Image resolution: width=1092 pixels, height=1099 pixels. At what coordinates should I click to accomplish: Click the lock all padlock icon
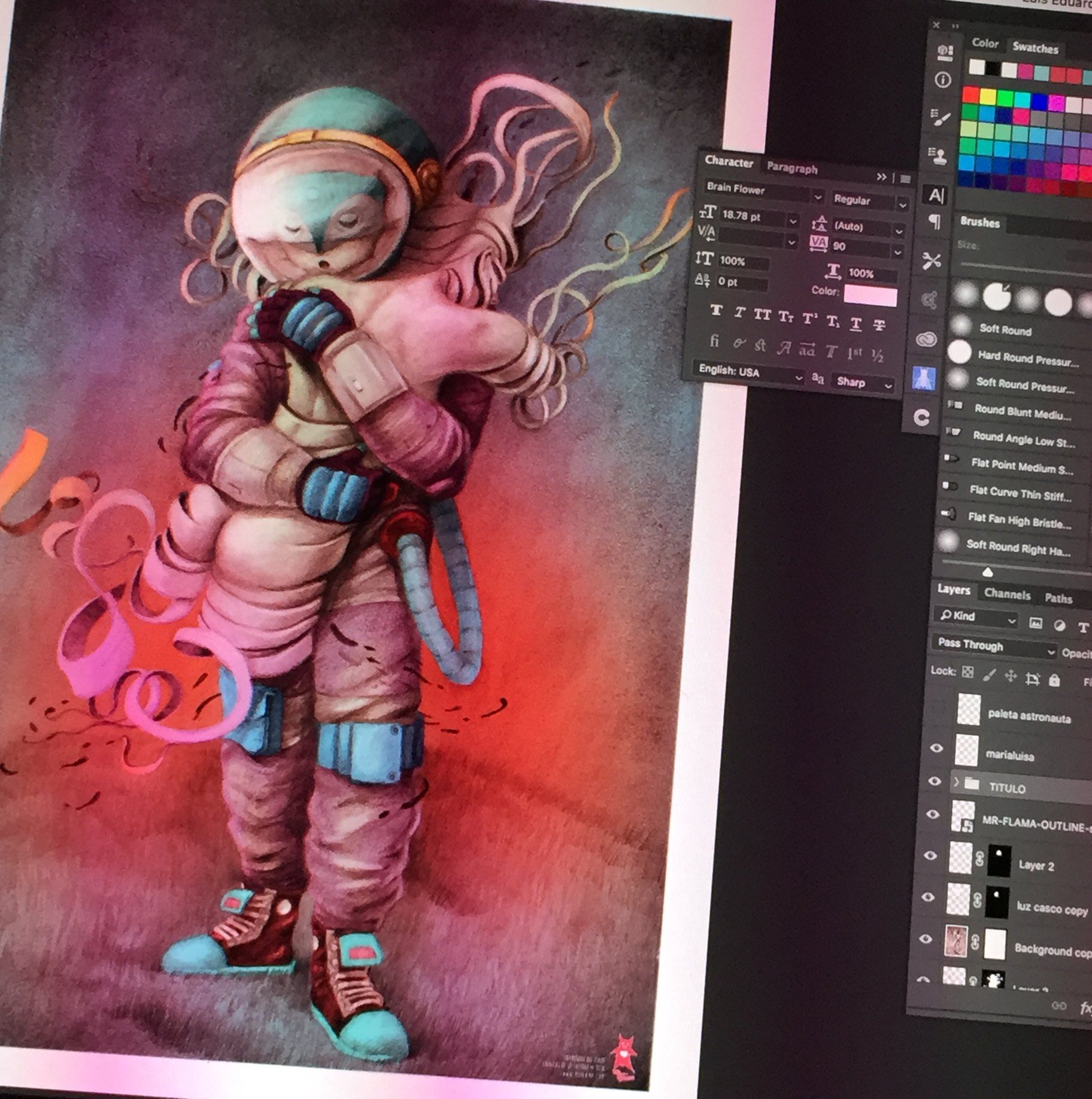pos(1054,680)
